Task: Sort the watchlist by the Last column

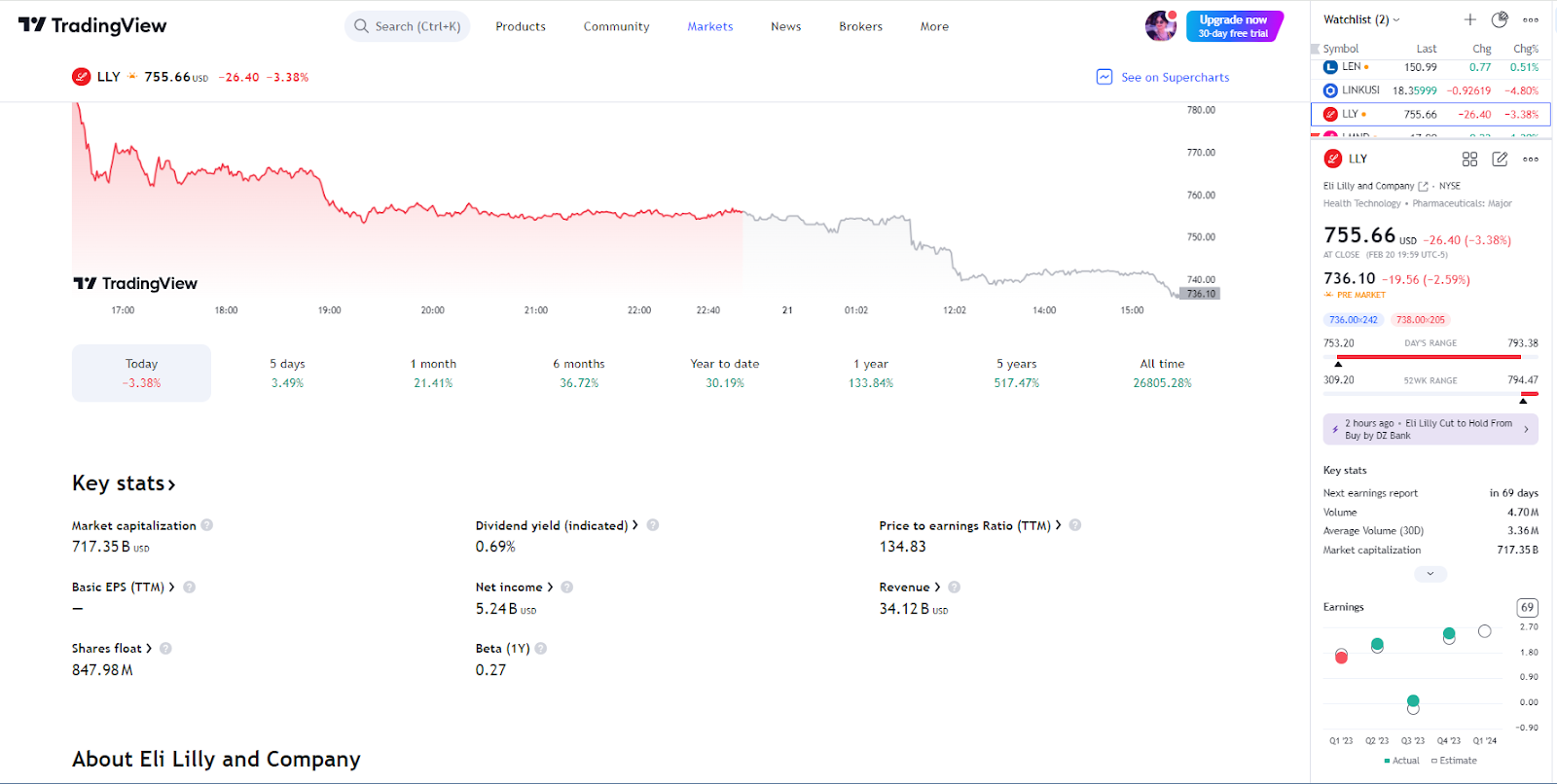Action: (1427, 49)
